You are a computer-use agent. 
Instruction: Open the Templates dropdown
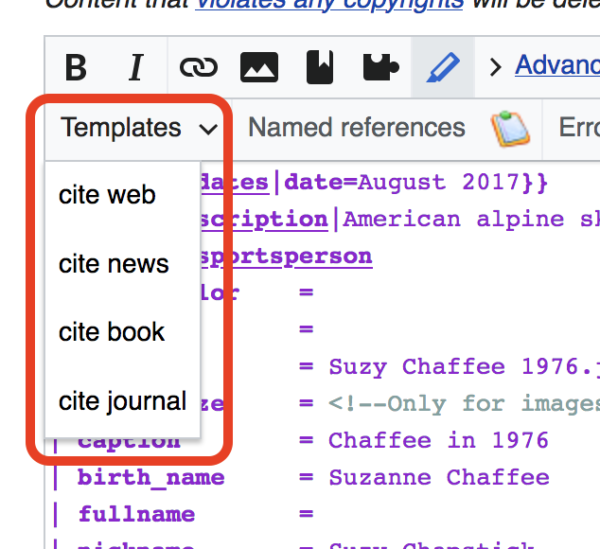point(139,128)
